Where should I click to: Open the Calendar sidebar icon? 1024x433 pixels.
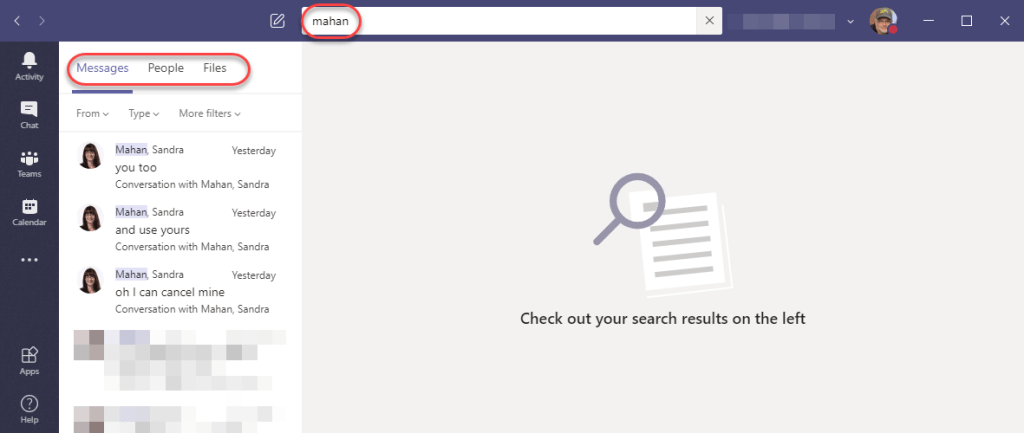(29, 212)
